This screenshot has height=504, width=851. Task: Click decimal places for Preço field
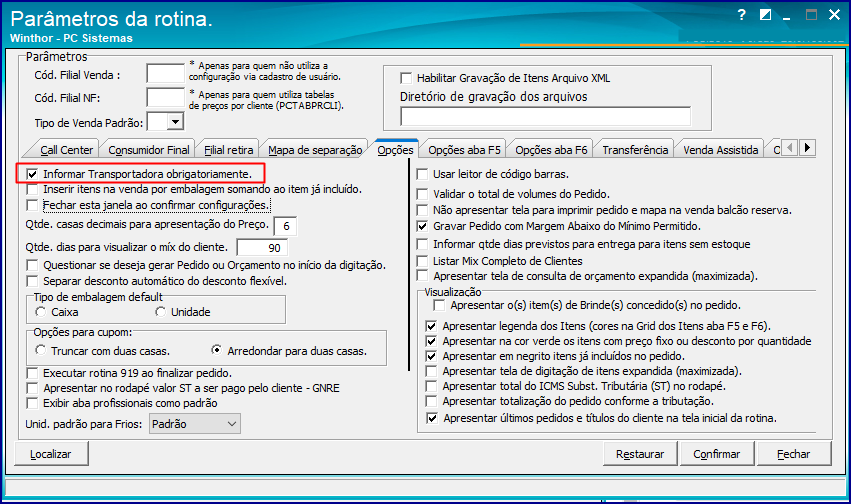pos(285,226)
